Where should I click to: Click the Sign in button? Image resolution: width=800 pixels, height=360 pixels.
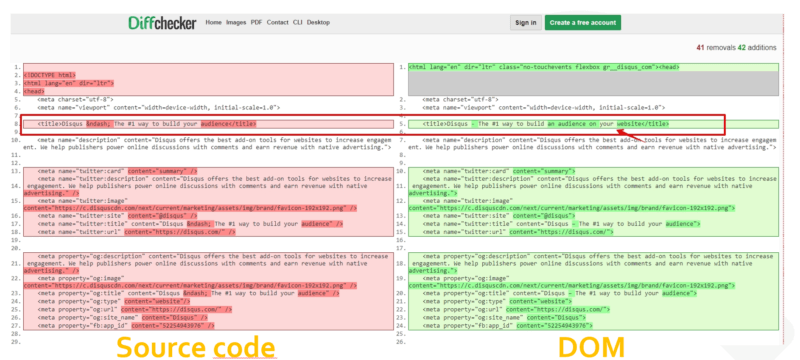(526, 23)
